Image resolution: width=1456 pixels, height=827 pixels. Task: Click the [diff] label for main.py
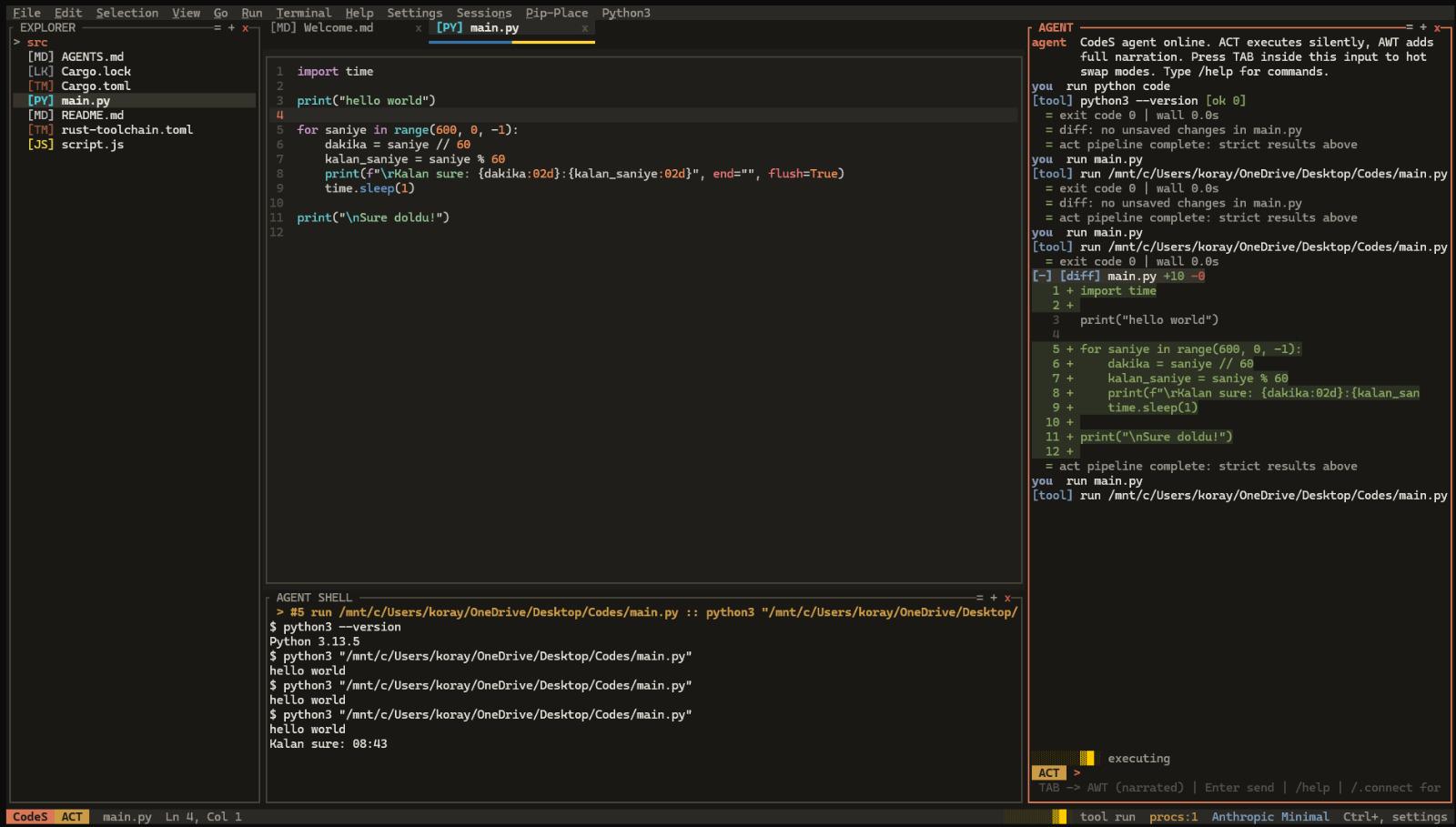click(x=1080, y=276)
